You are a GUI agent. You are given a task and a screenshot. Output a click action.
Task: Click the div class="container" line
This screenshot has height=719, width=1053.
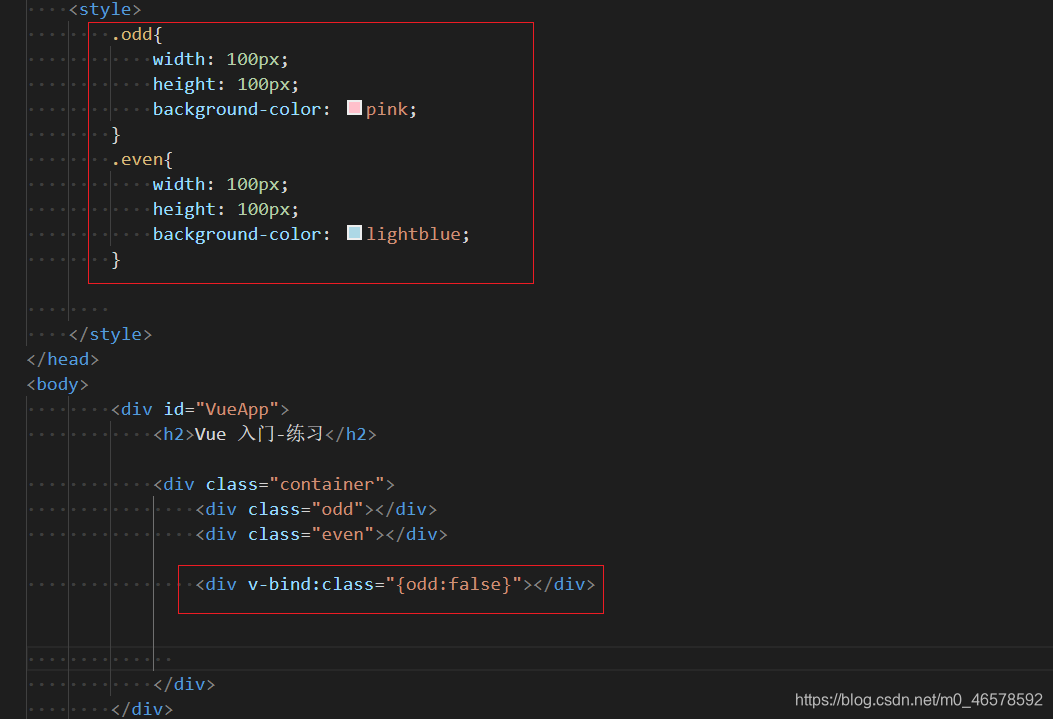pos(274,484)
